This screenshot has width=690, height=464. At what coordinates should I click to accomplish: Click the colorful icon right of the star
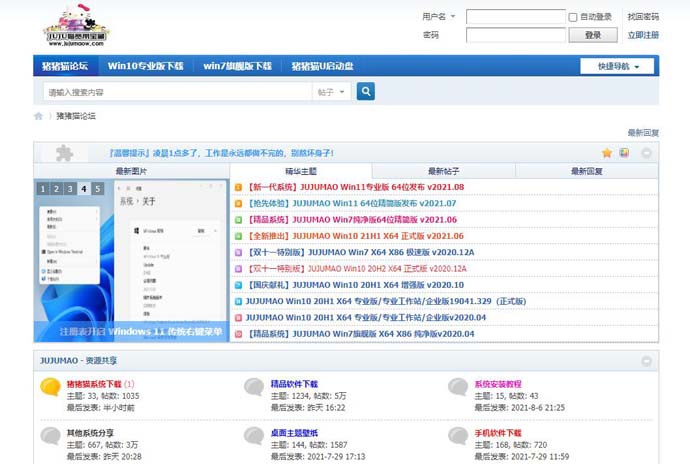point(624,153)
